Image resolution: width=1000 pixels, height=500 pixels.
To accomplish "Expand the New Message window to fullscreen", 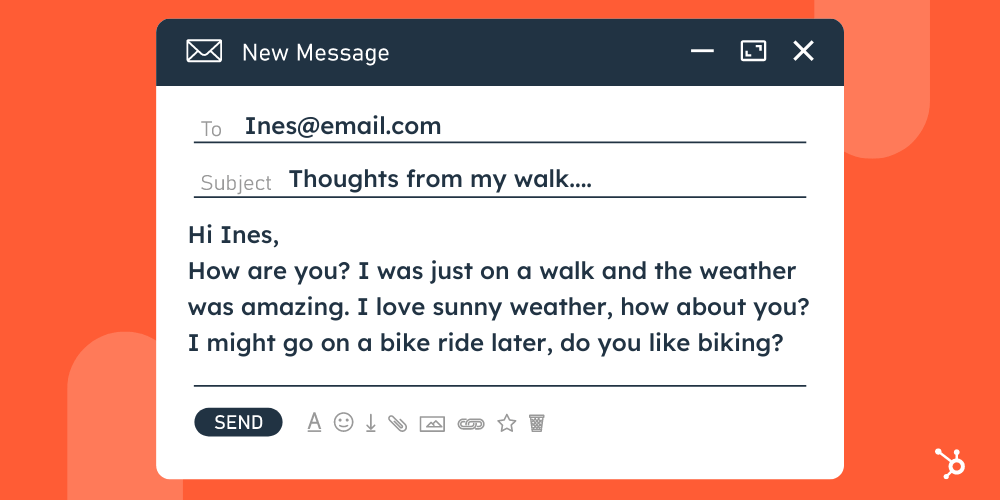I will pyautogui.click(x=752, y=51).
